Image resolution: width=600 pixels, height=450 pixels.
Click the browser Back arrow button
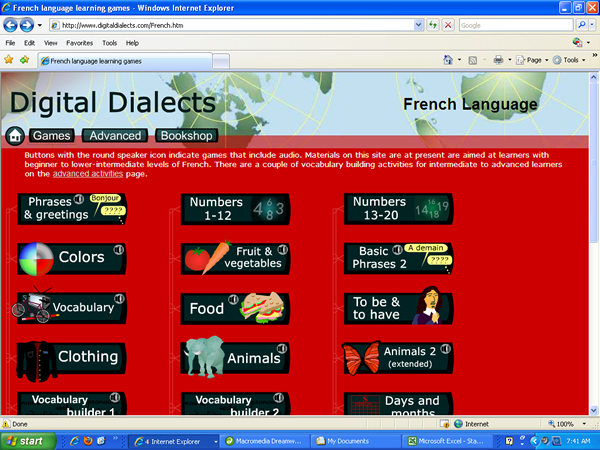click(x=10, y=25)
